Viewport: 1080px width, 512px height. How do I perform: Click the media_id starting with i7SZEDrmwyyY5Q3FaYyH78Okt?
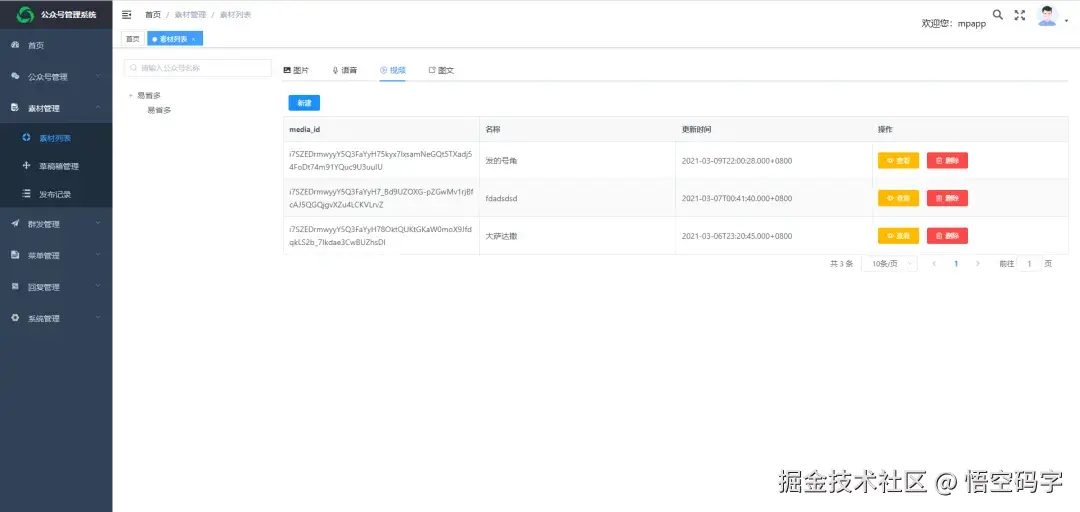[x=381, y=236]
